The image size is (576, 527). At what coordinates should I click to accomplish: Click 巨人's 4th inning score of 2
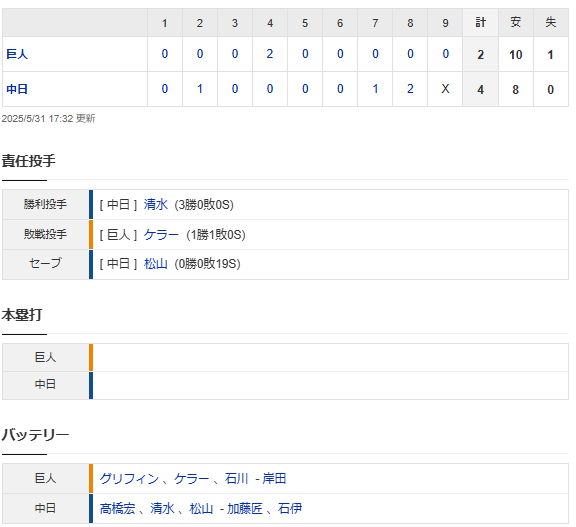(270, 54)
